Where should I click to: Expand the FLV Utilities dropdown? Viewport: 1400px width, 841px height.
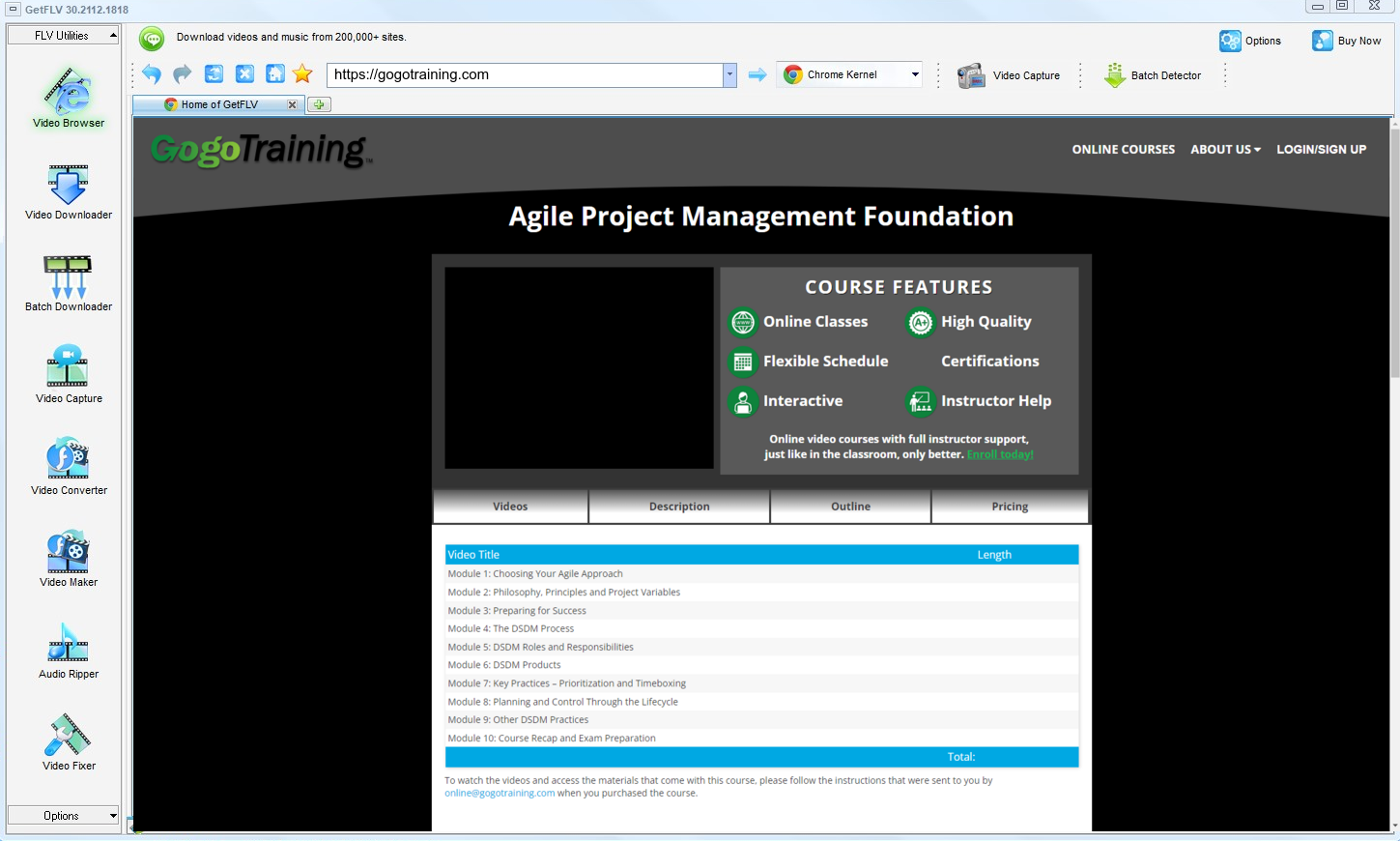coord(63,36)
